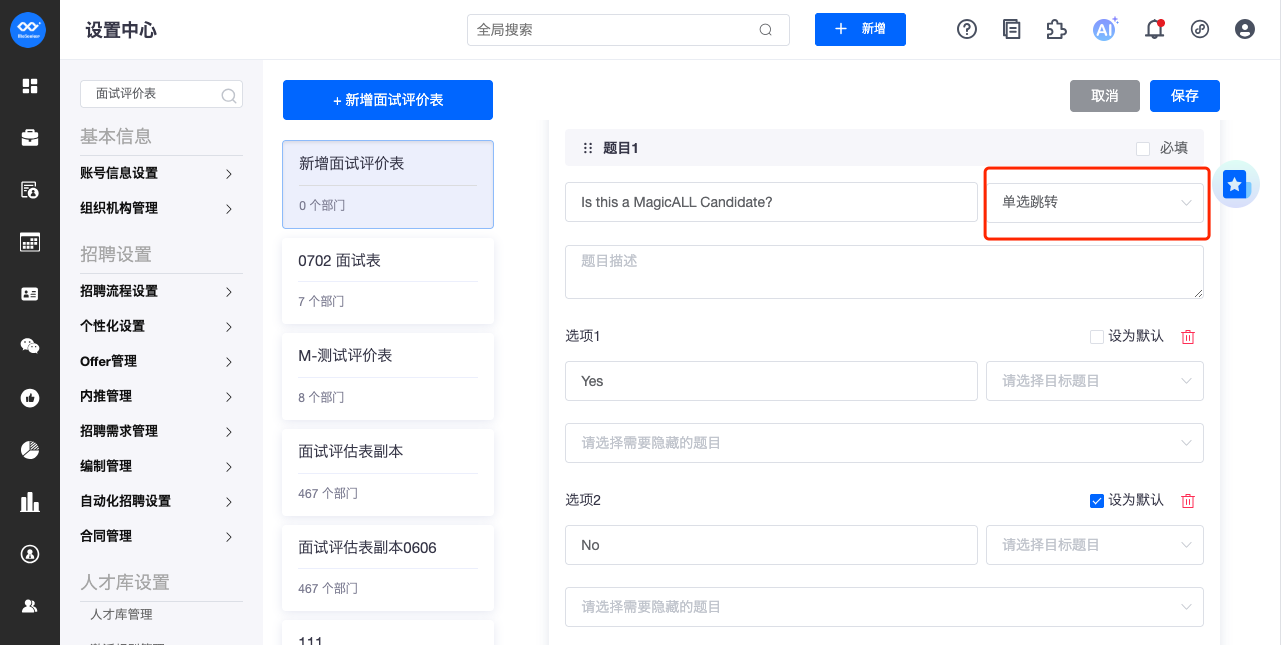Image resolution: width=1281 pixels, height=645 pixels.
Task: Open 请选择需要隐藏的题目 dropdown under Yes
Action: (x=884, y=443)
